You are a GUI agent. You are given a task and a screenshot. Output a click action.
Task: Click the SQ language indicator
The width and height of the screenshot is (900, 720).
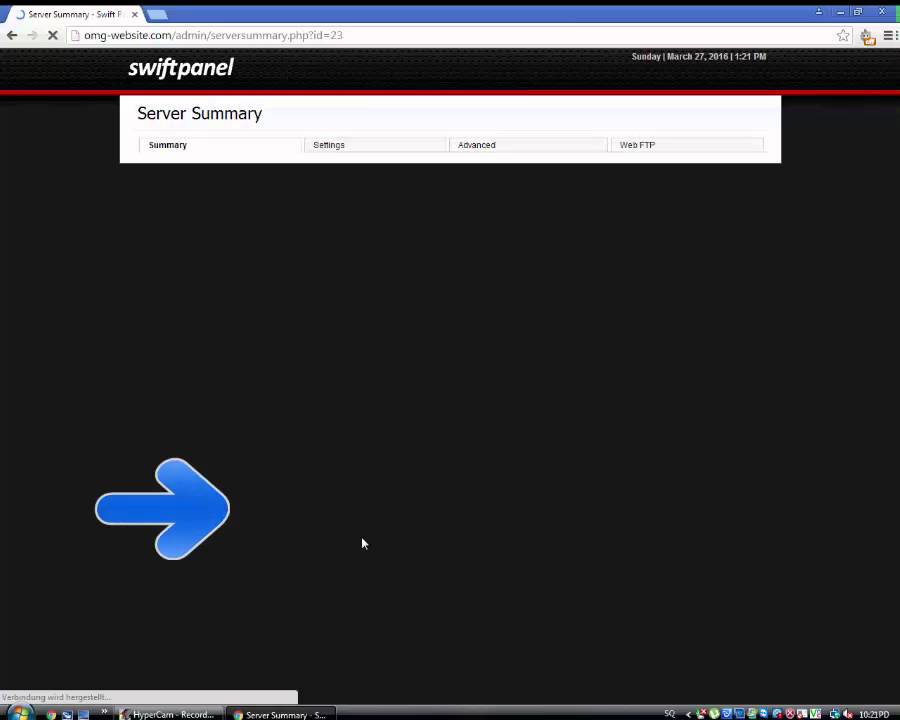pos(670,714)
